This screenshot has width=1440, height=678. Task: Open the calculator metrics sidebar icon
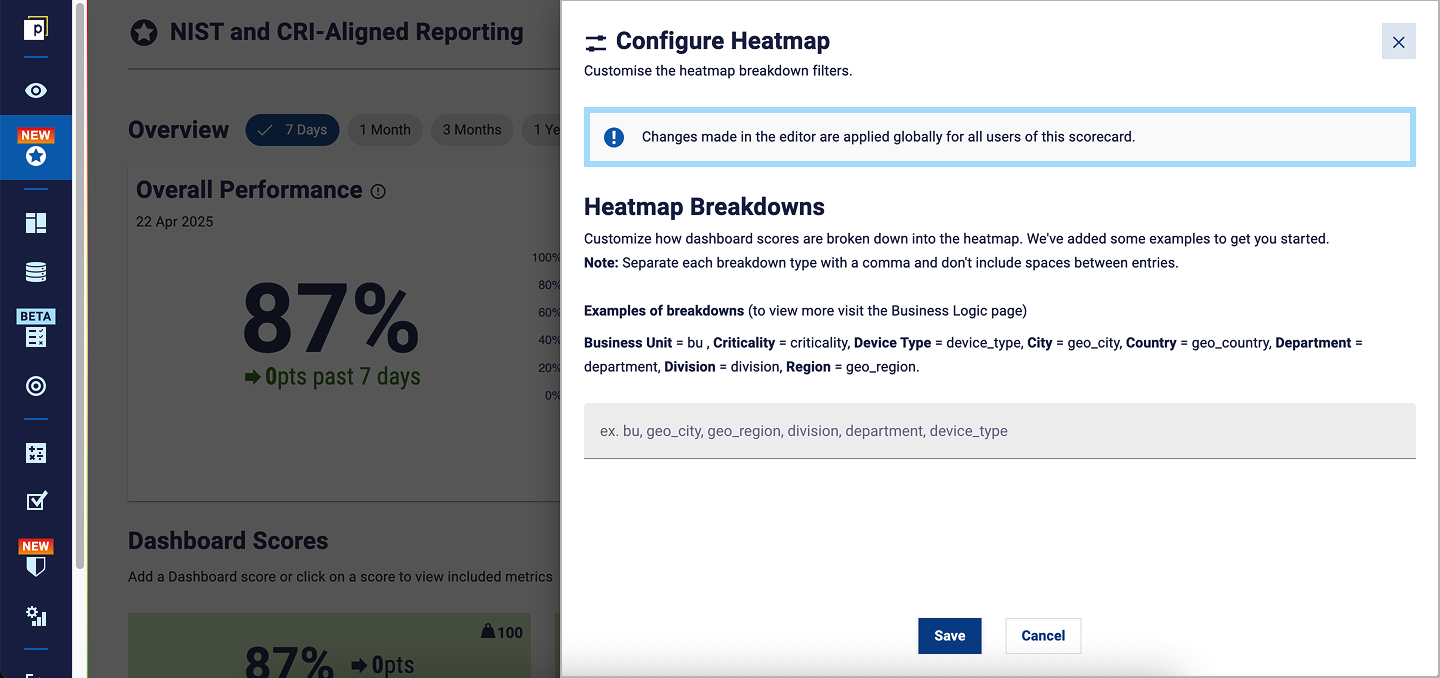tap(36, 453)
